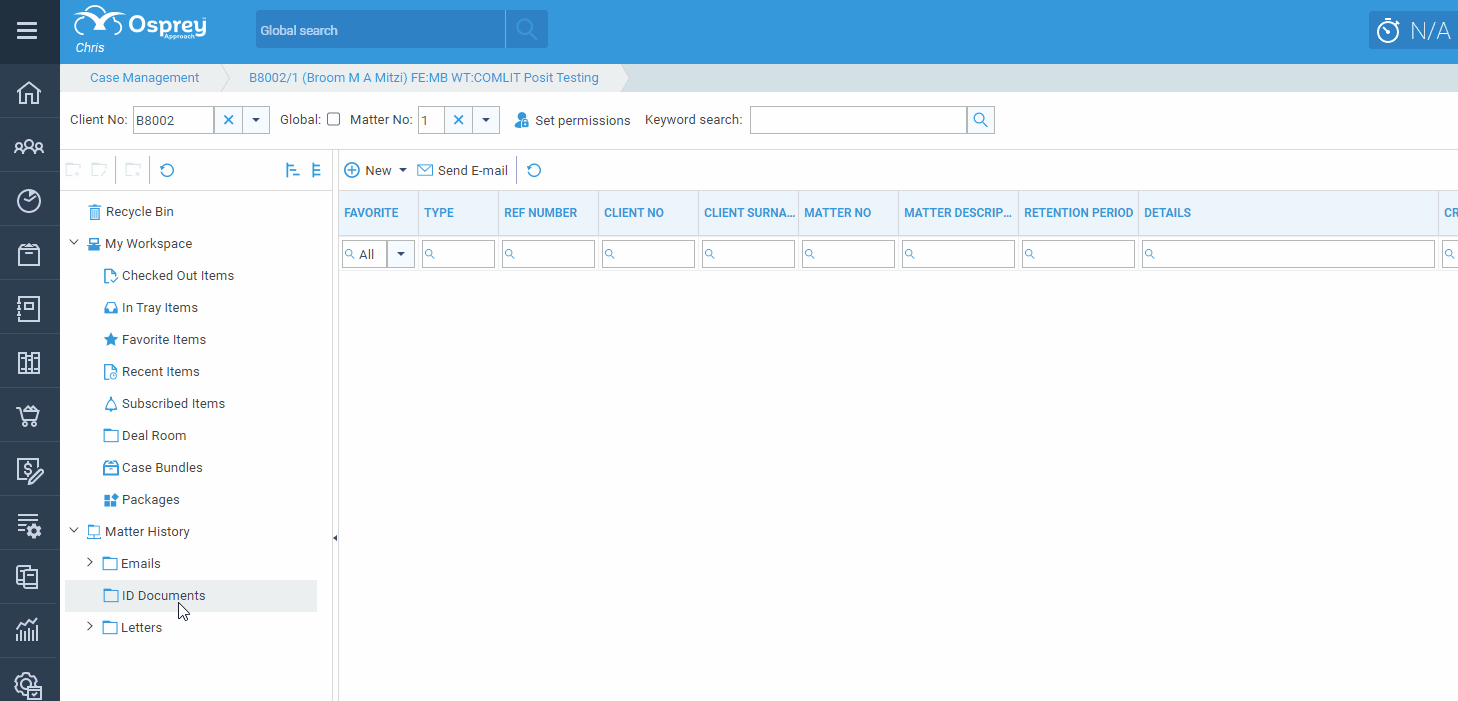Select the B8002/1 matter breadcrumb
The height and width of the screenshot is (701, 1458).
(424, 78)
